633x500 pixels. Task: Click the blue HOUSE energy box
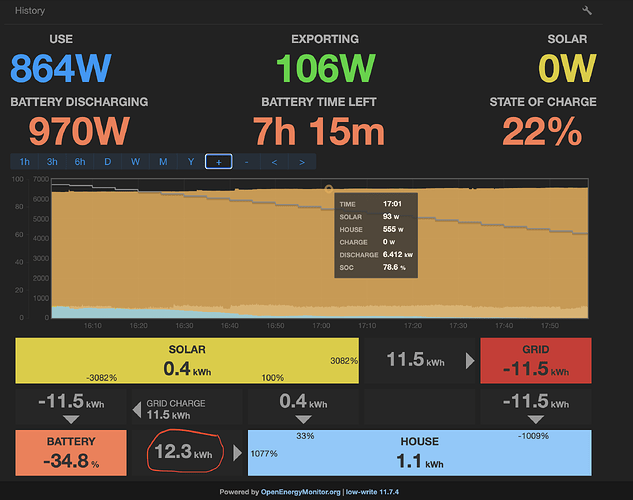pyautogui.click(x=419, y=453)
